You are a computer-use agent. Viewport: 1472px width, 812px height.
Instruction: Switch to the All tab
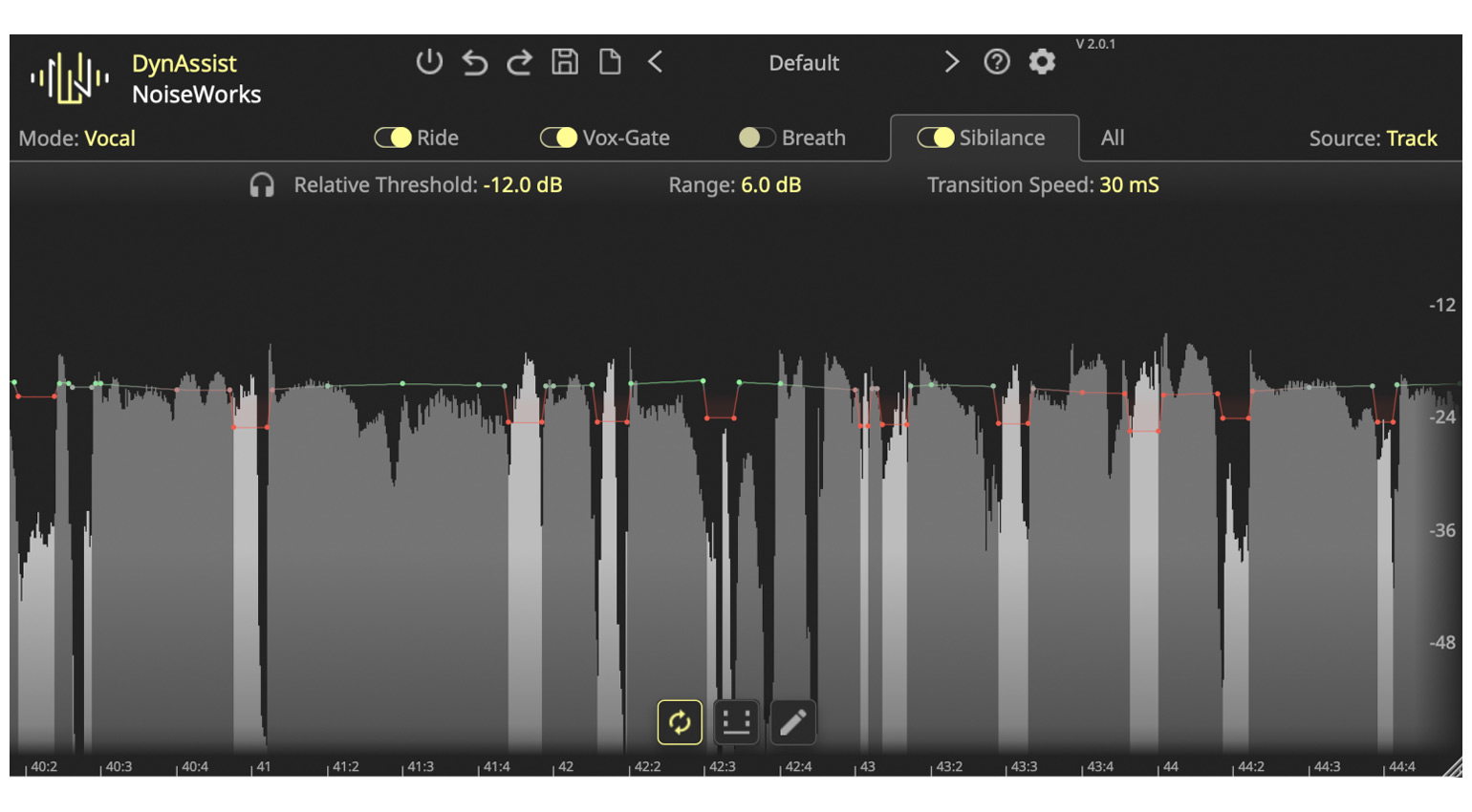1112,138
